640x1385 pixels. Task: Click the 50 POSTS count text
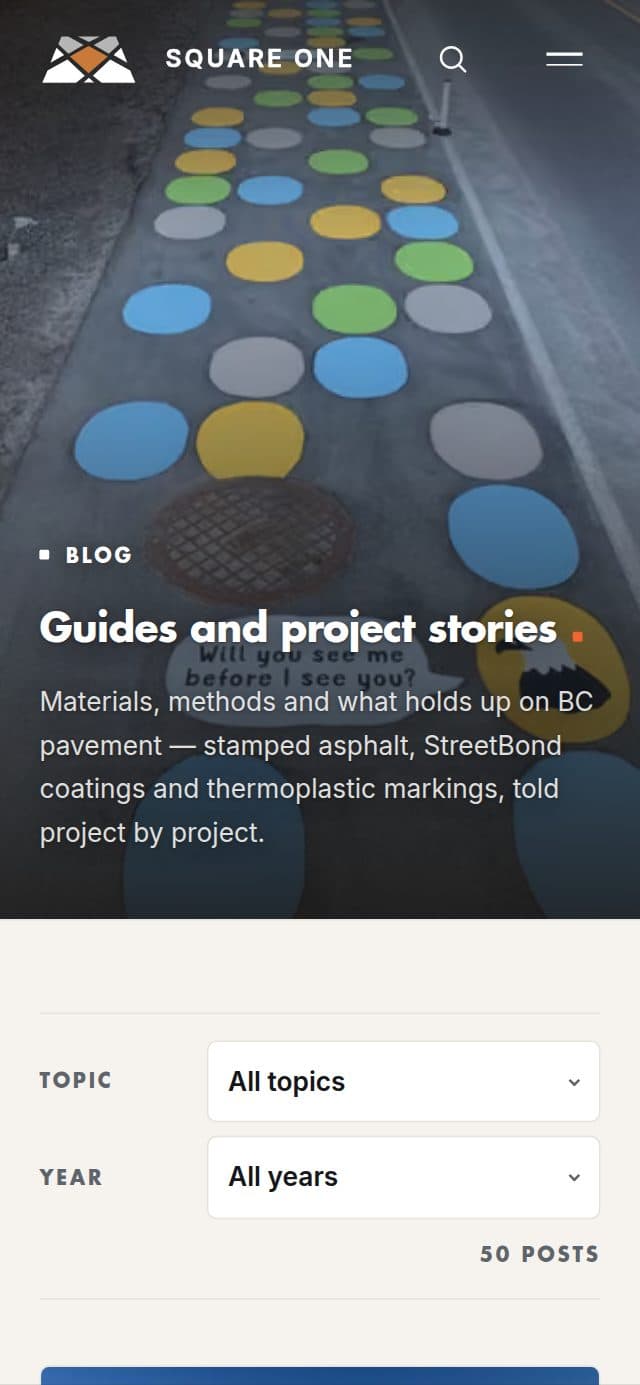pyautogui.click(x=539, y=1254)
